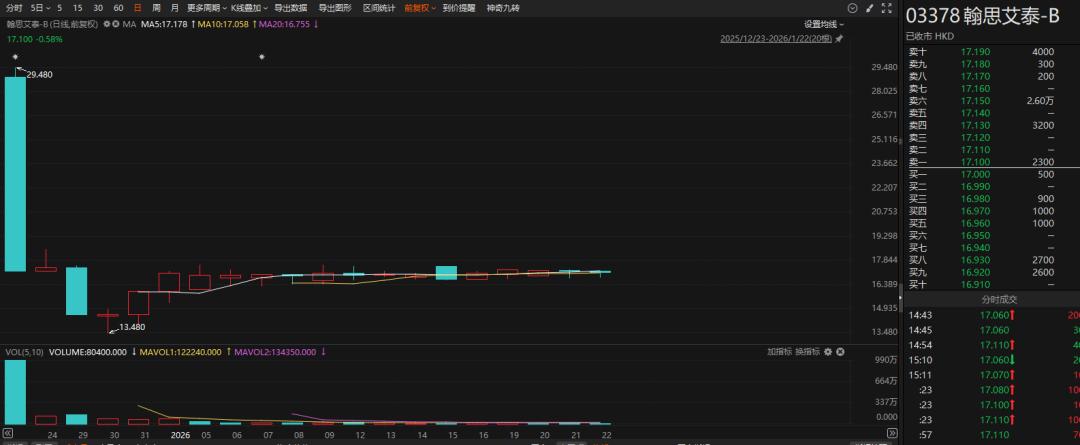
Task: Click VOLUME:80400.000 legend text
Action: coord(87,351)
